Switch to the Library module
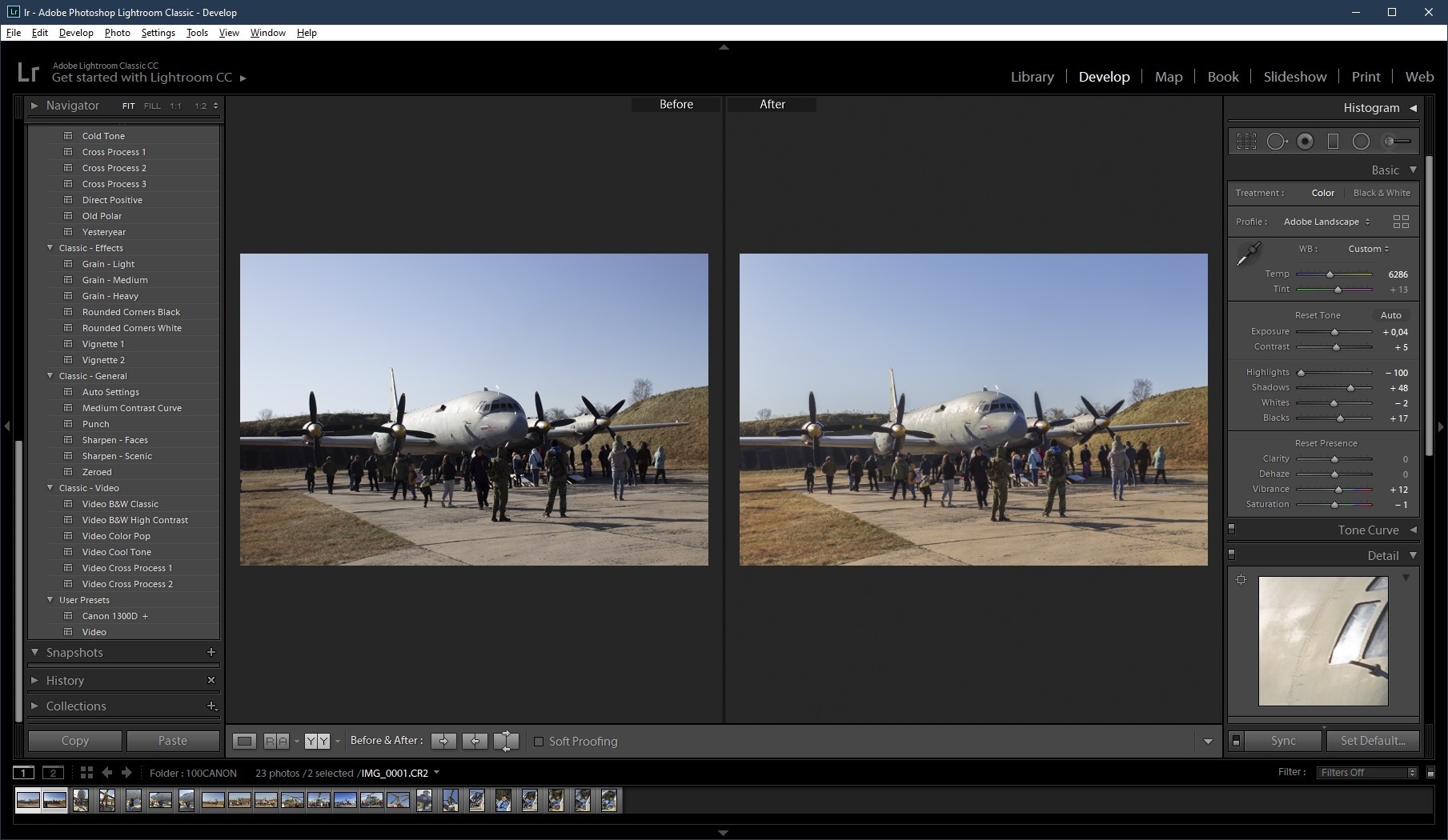The width and height of the screenshot is (1448, 840). tap(1032, 77)
